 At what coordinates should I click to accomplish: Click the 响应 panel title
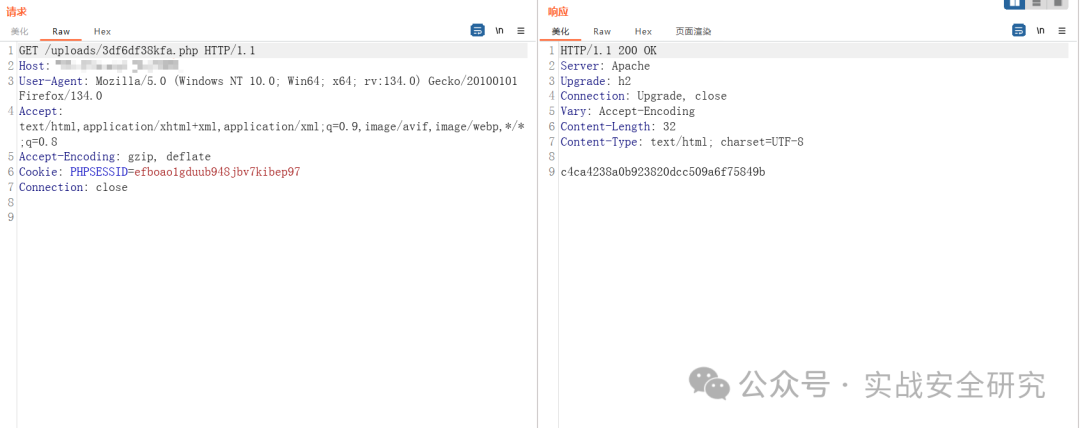[x=559, y=11]
